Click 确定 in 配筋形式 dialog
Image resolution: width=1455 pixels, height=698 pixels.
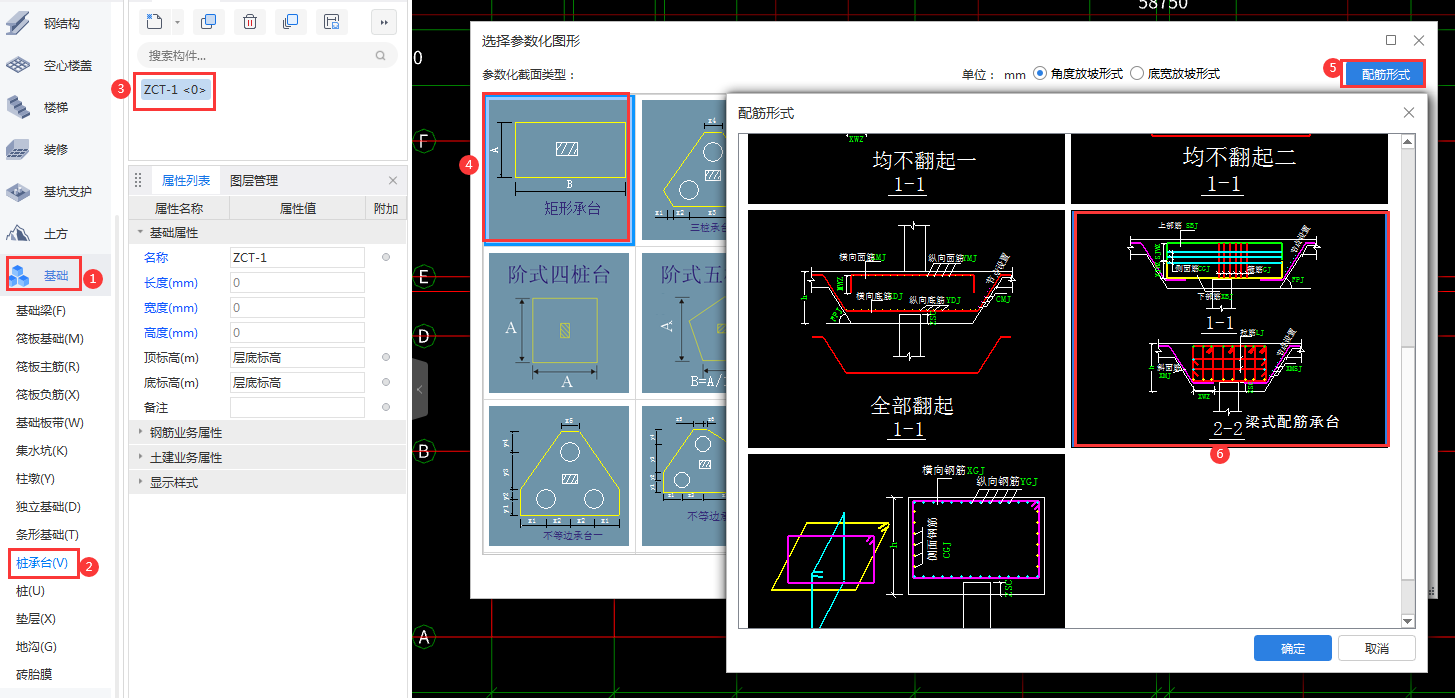tap(1292, 648)
